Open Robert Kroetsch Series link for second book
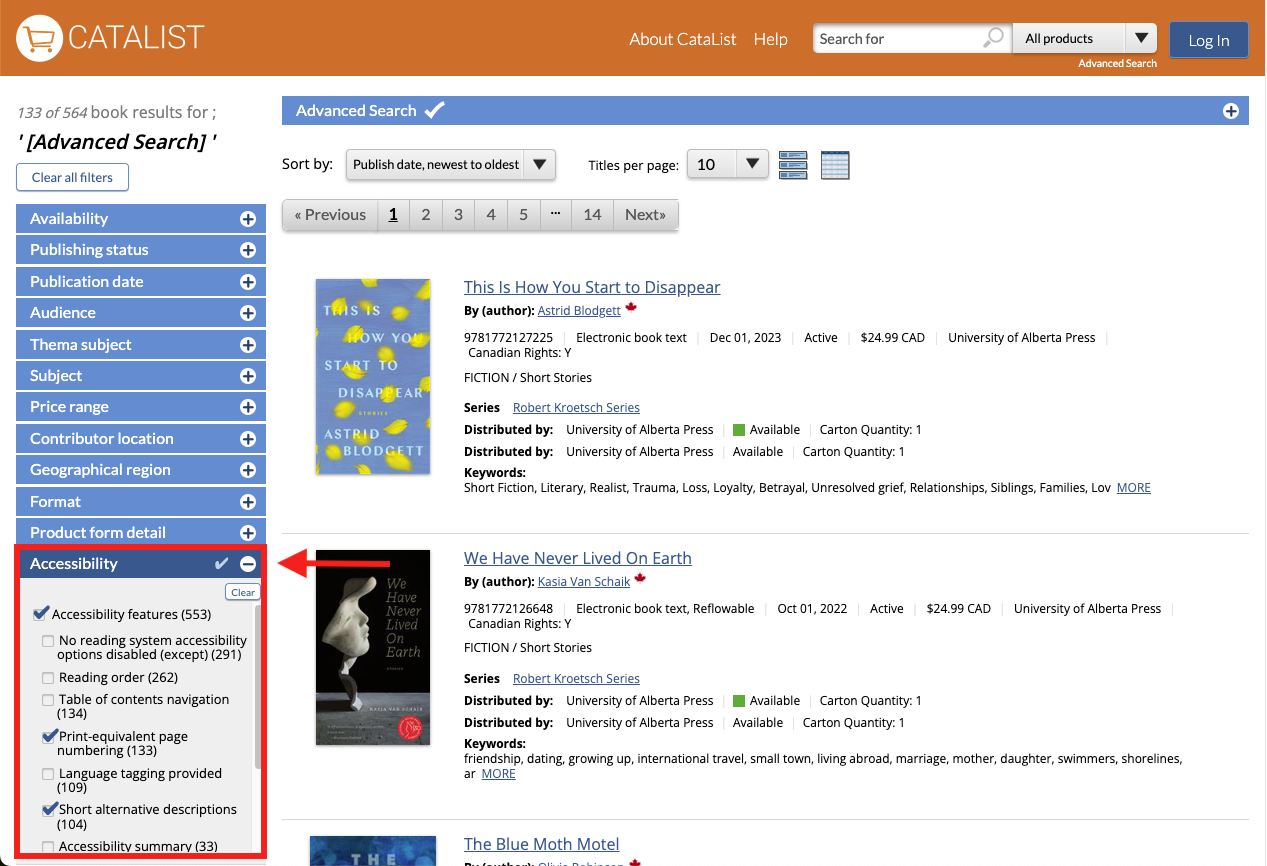The width and height of the screenshot is (1267, 866). 576,679
